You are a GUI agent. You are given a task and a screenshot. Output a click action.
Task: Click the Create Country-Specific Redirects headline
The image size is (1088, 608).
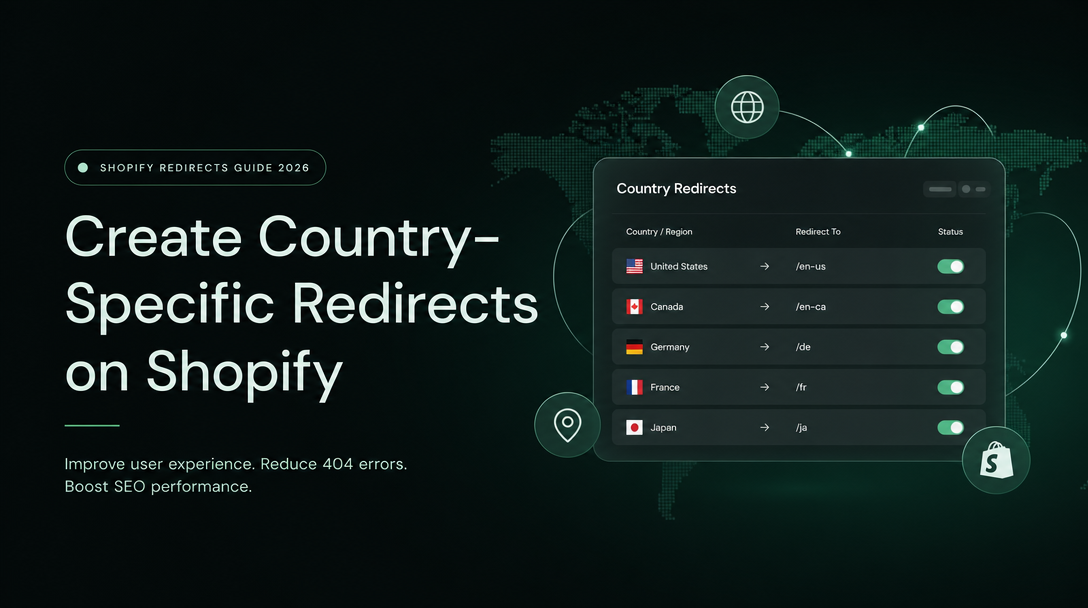click(302, 305)
